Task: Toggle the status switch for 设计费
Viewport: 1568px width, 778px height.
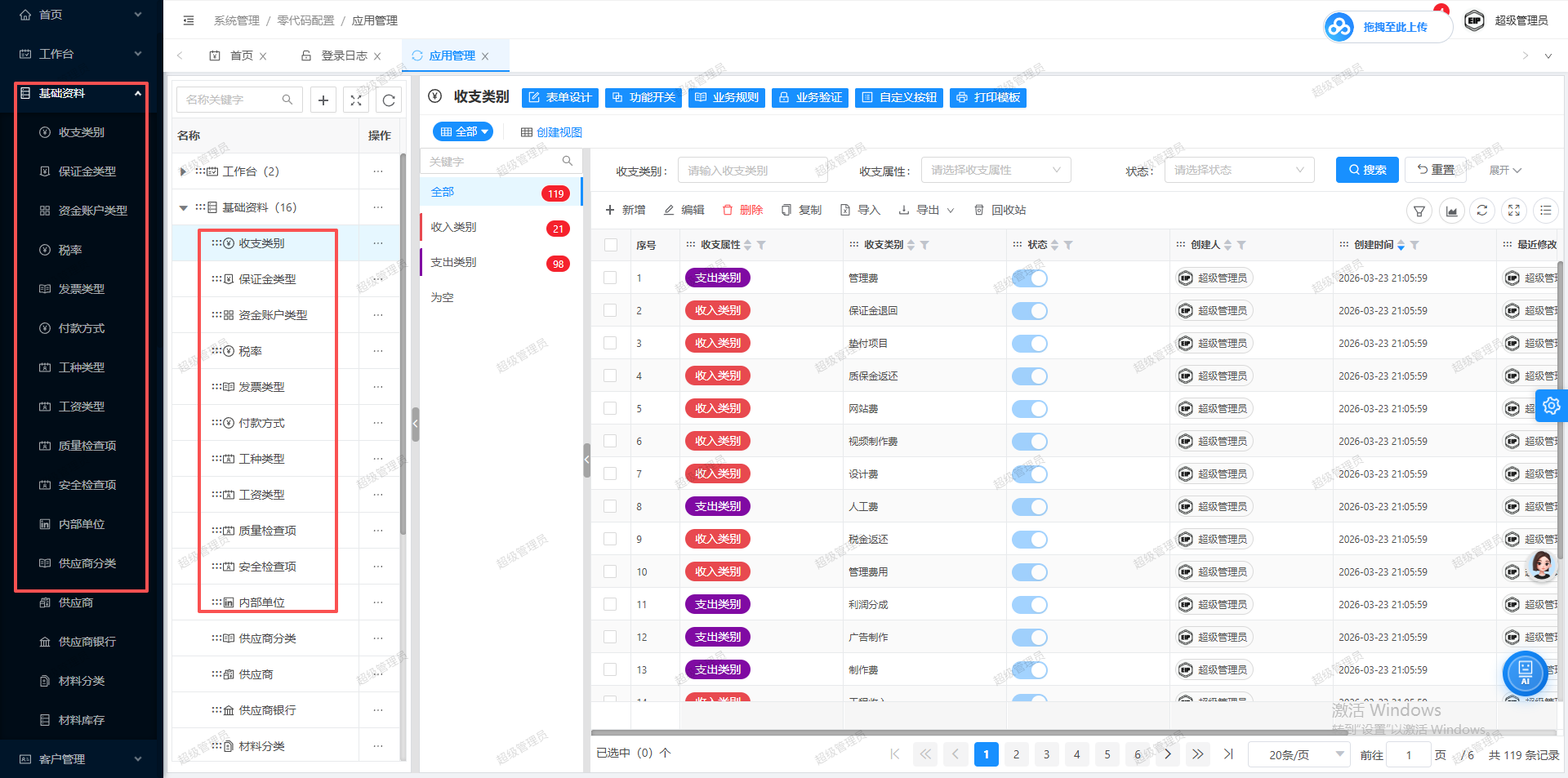Action: pyautogui.click(x=1030, y=474)
